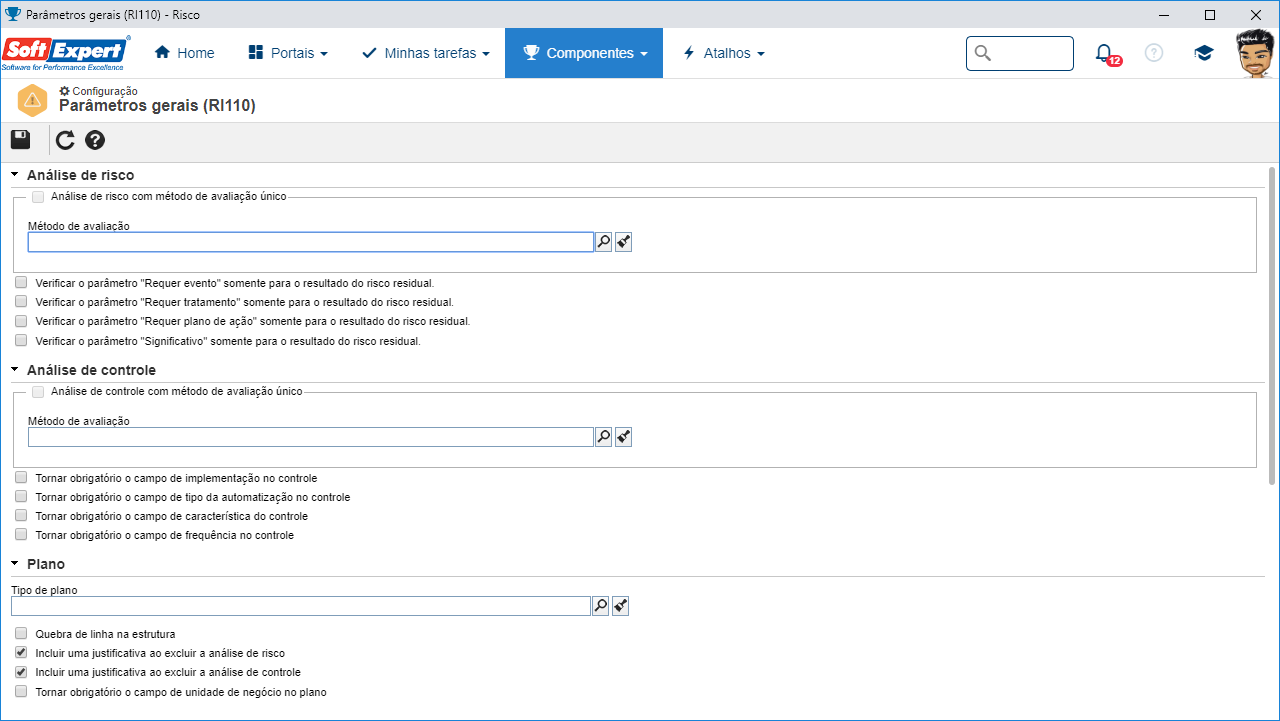Focus the control Método de avaliação input
The width and height of the screenshot is (1280, 721).
[311, 437]
